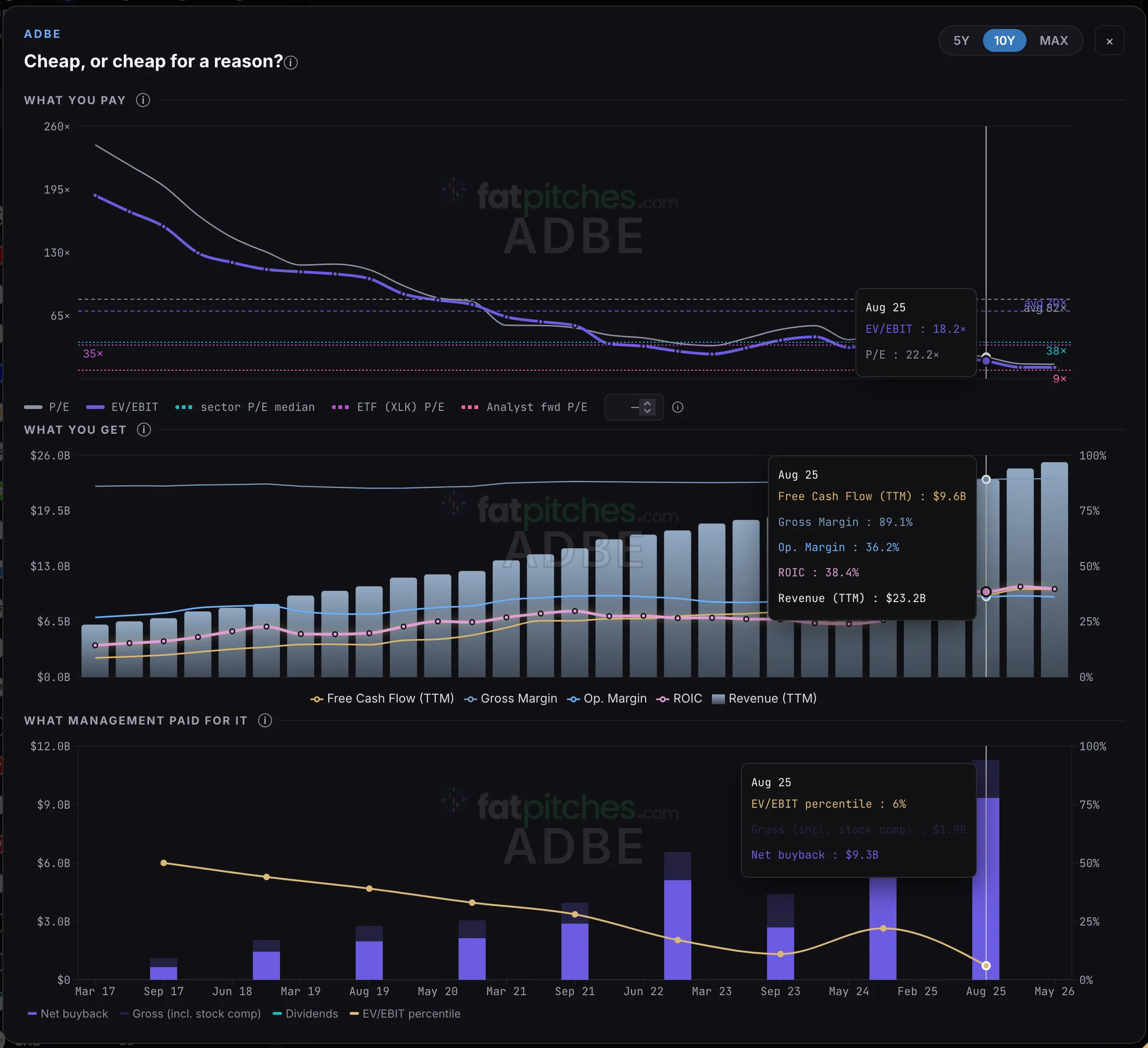Click the Aug 25 gross margin marker
This screenshot has height=1048, width=1148.
click(986, 480)
